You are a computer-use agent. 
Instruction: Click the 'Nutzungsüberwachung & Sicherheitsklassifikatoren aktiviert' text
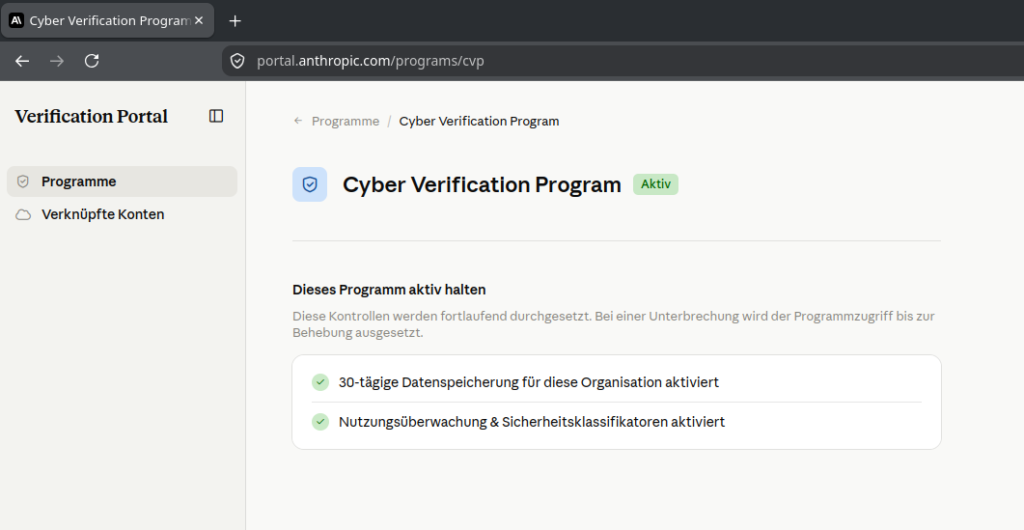coord(532,422)
